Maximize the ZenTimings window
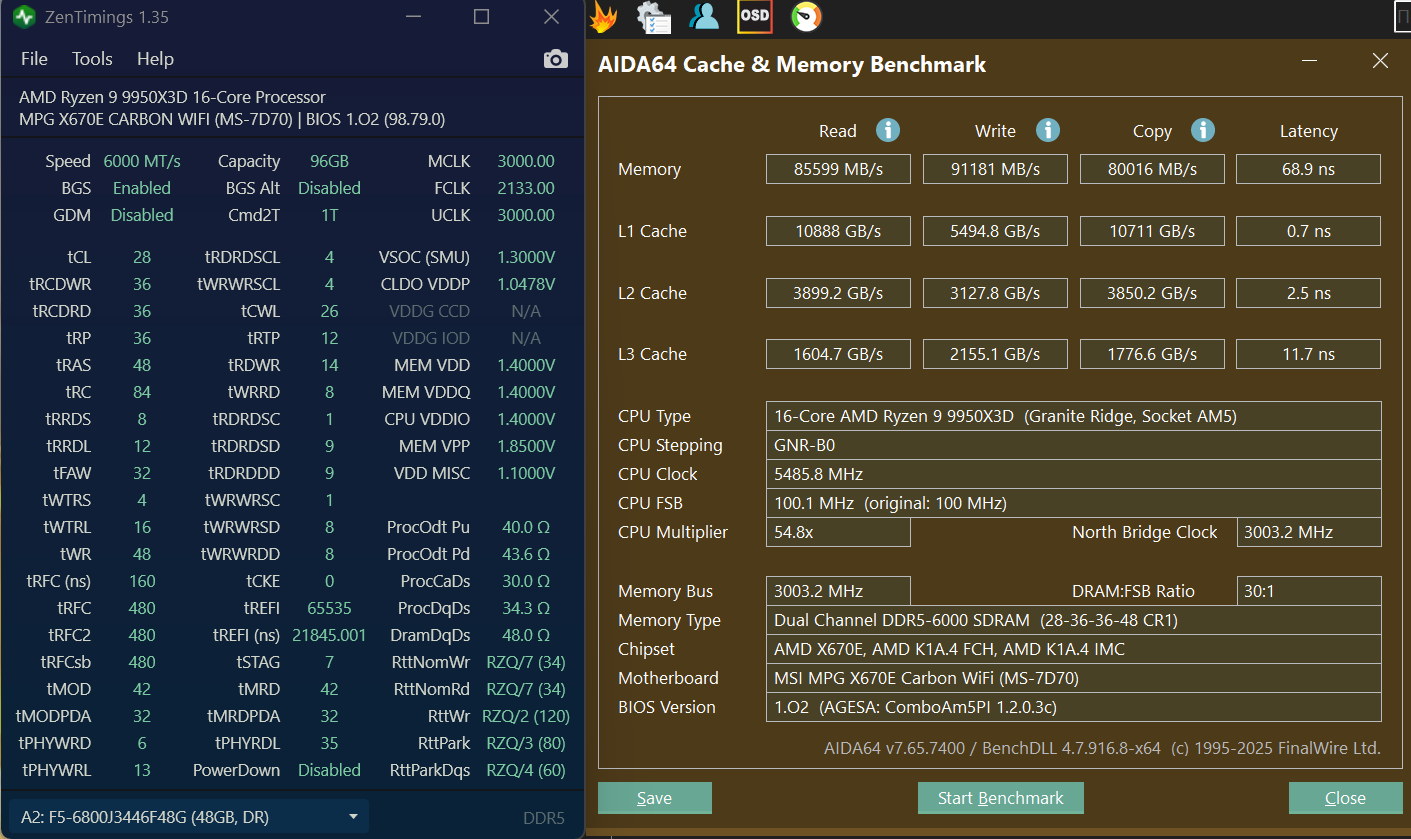The image size is (1411, 839). (481, 17)
